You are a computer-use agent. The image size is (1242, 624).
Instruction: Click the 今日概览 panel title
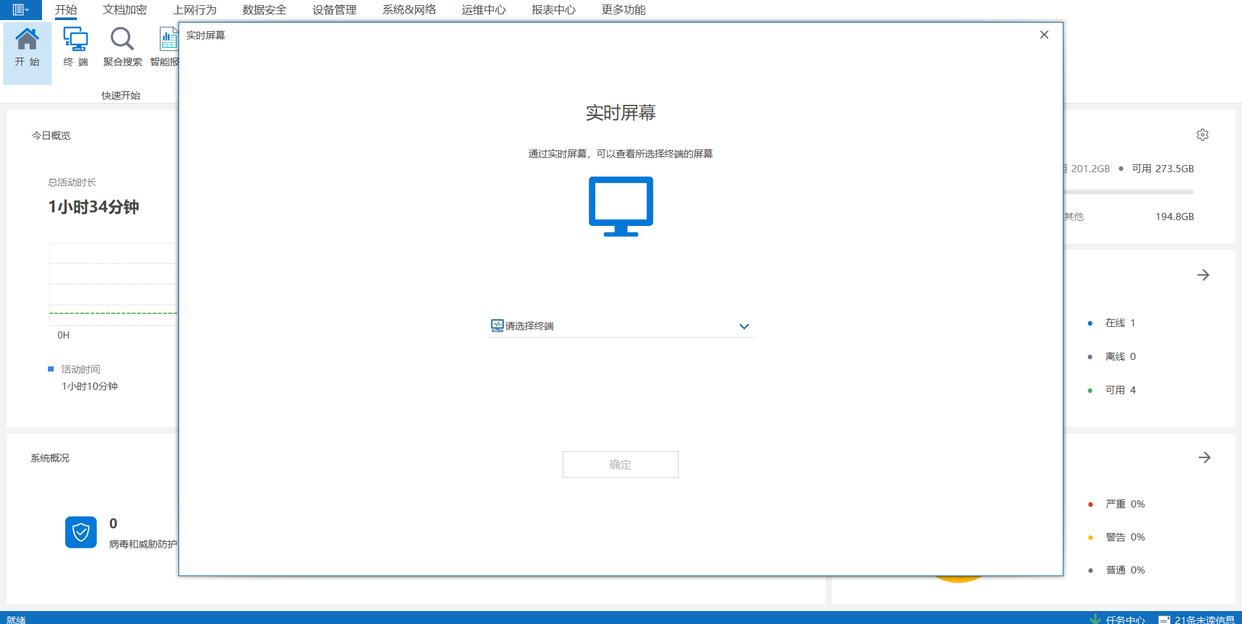[50, 135]
